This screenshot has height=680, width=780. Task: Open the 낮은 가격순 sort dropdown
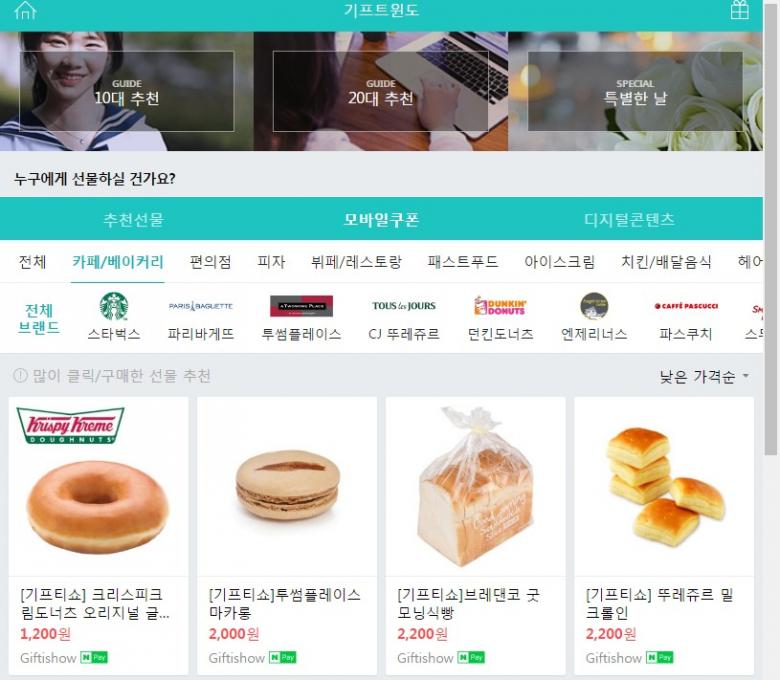[704, 377]
